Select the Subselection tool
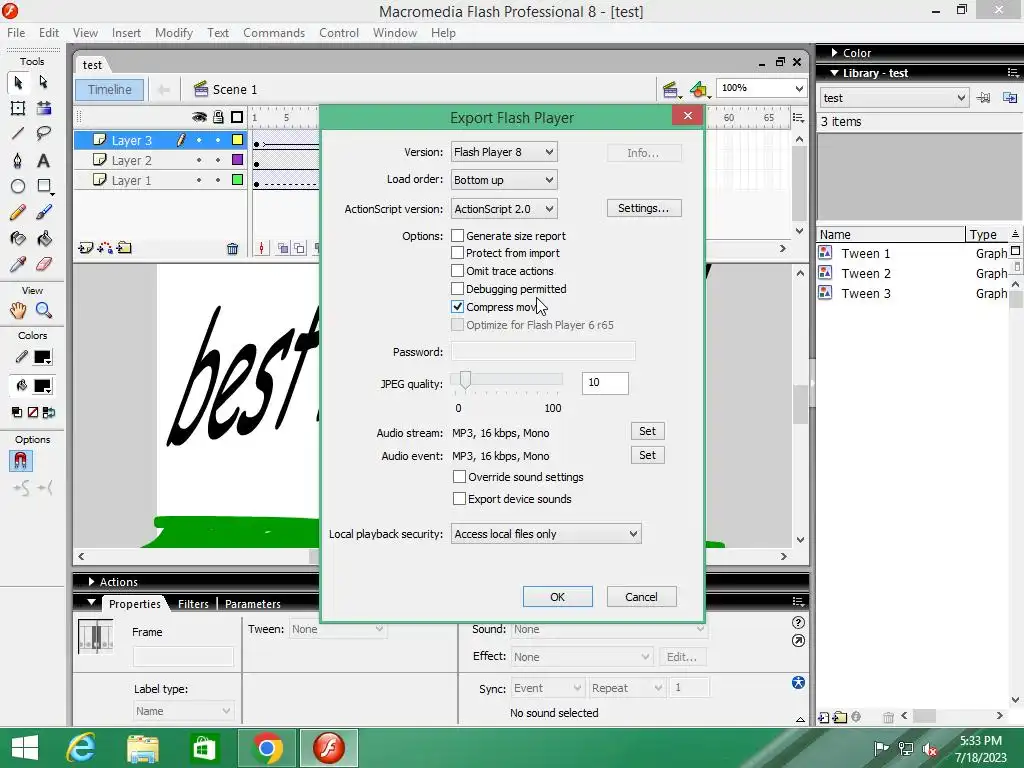 (44, 82)
